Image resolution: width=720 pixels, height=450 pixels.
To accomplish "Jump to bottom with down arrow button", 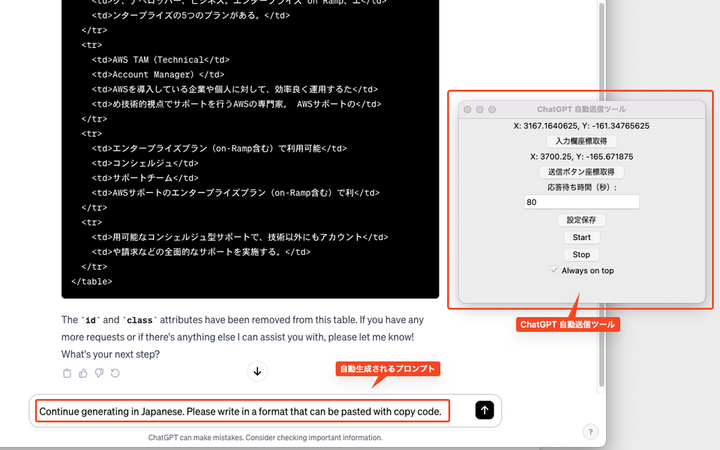I will point(257,371).
